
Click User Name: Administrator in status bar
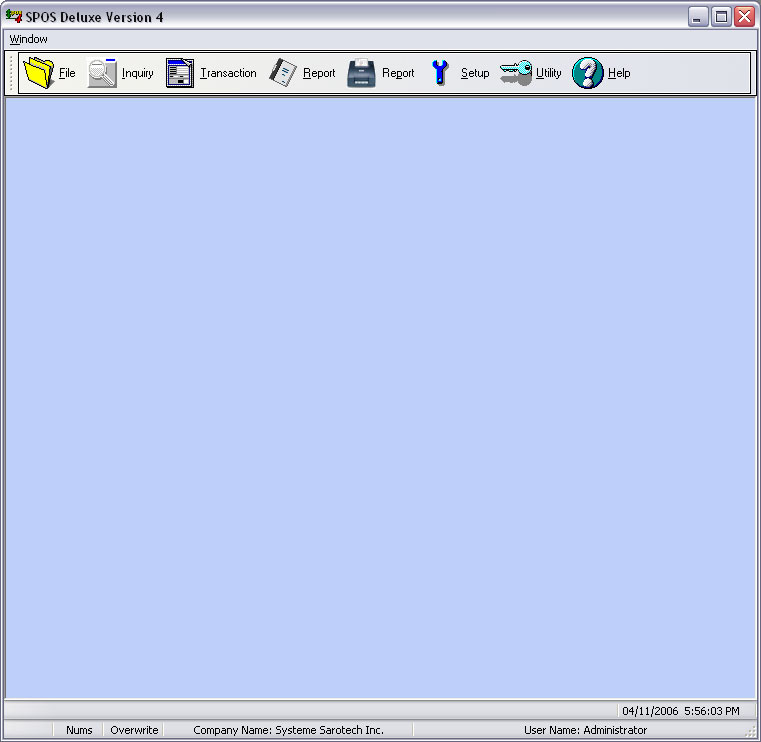pos(585,730)
